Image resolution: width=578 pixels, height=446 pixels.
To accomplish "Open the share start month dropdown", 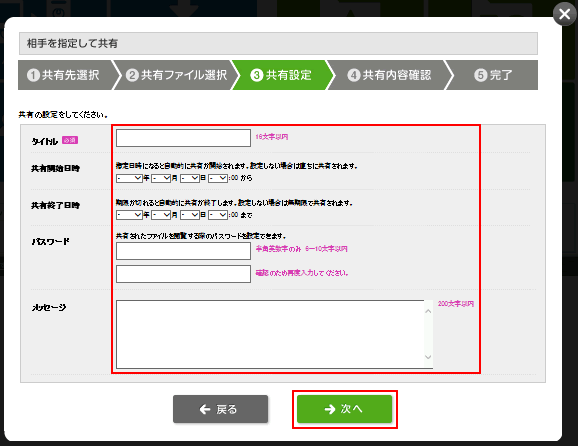I will click(x=161, y=178).
